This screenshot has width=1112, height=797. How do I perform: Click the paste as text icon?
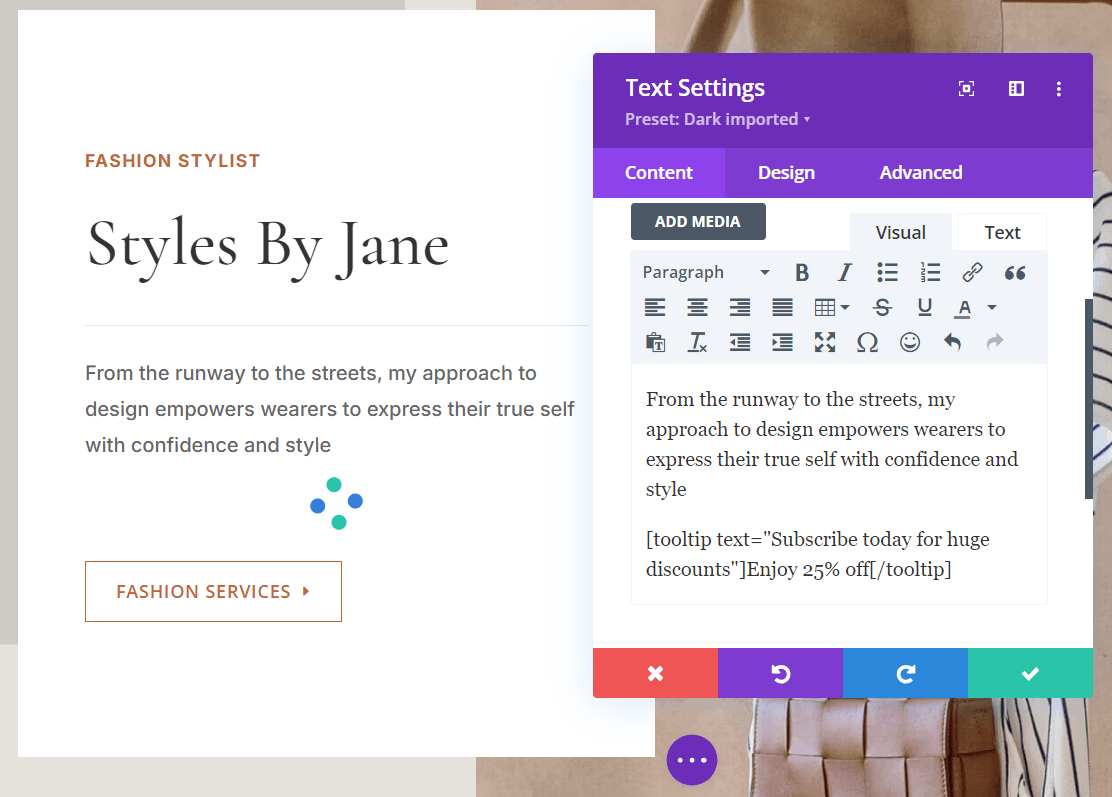(655, 342)
